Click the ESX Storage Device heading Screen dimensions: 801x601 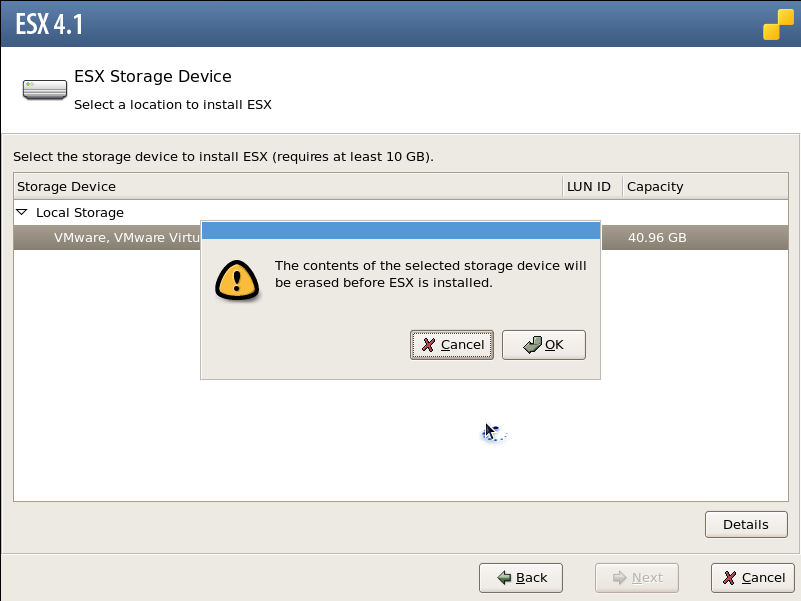click(x=153, y=76)
